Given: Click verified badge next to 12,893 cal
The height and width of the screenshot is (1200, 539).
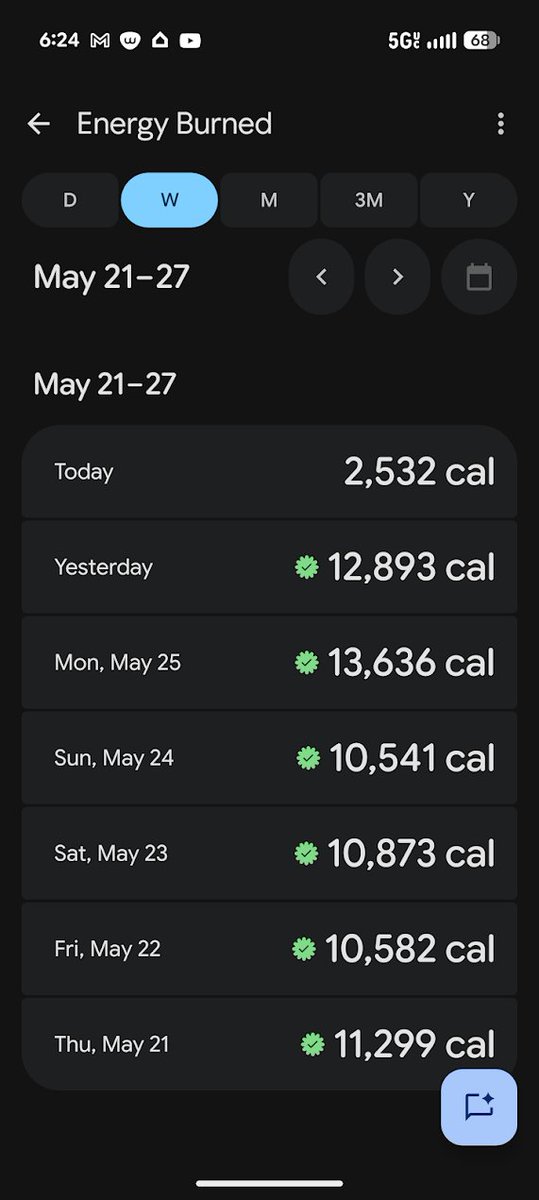Looking at the screenshot, I should [x=307, y=567].
